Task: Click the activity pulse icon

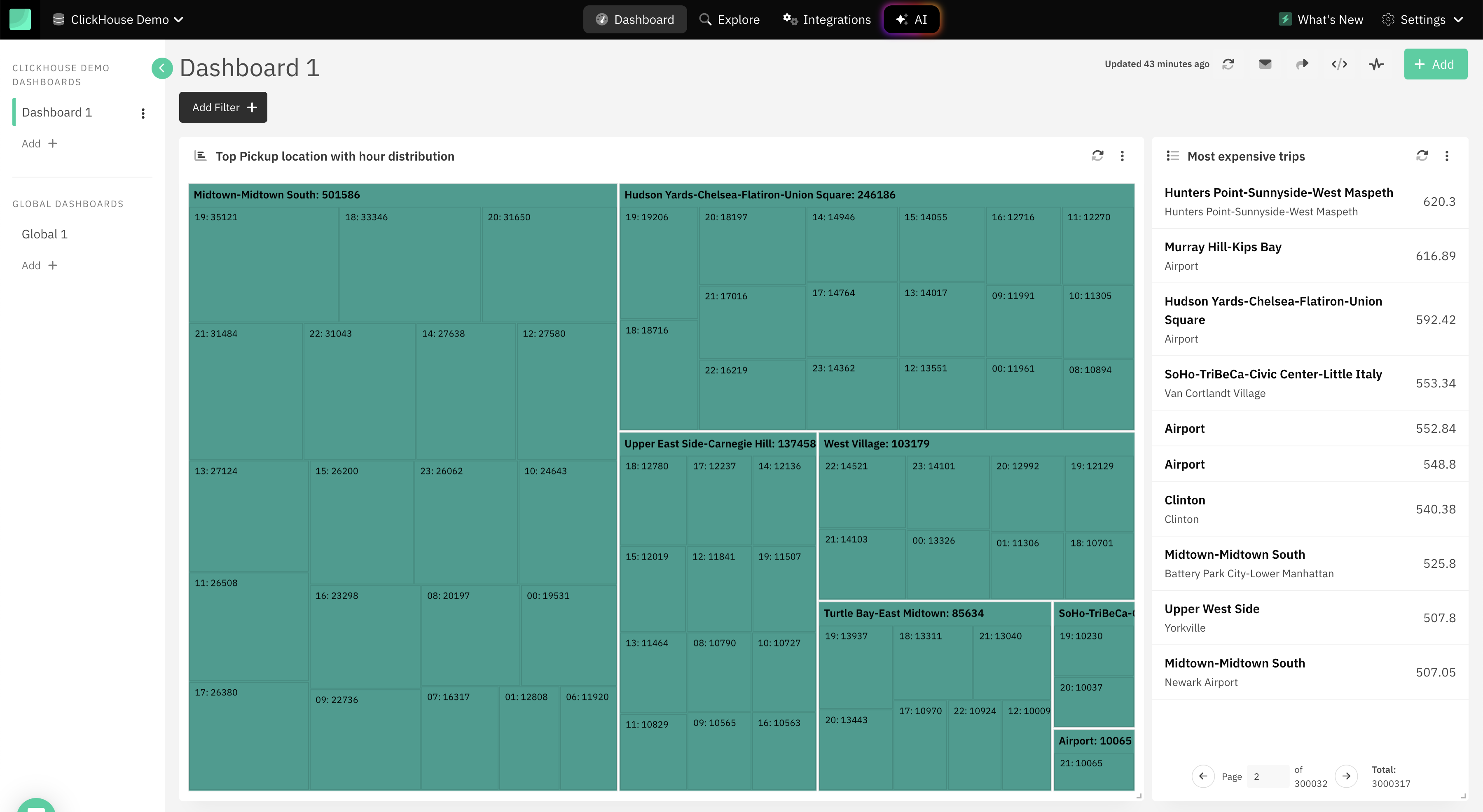Action: pyautogui.click(x=1376, y=64)
